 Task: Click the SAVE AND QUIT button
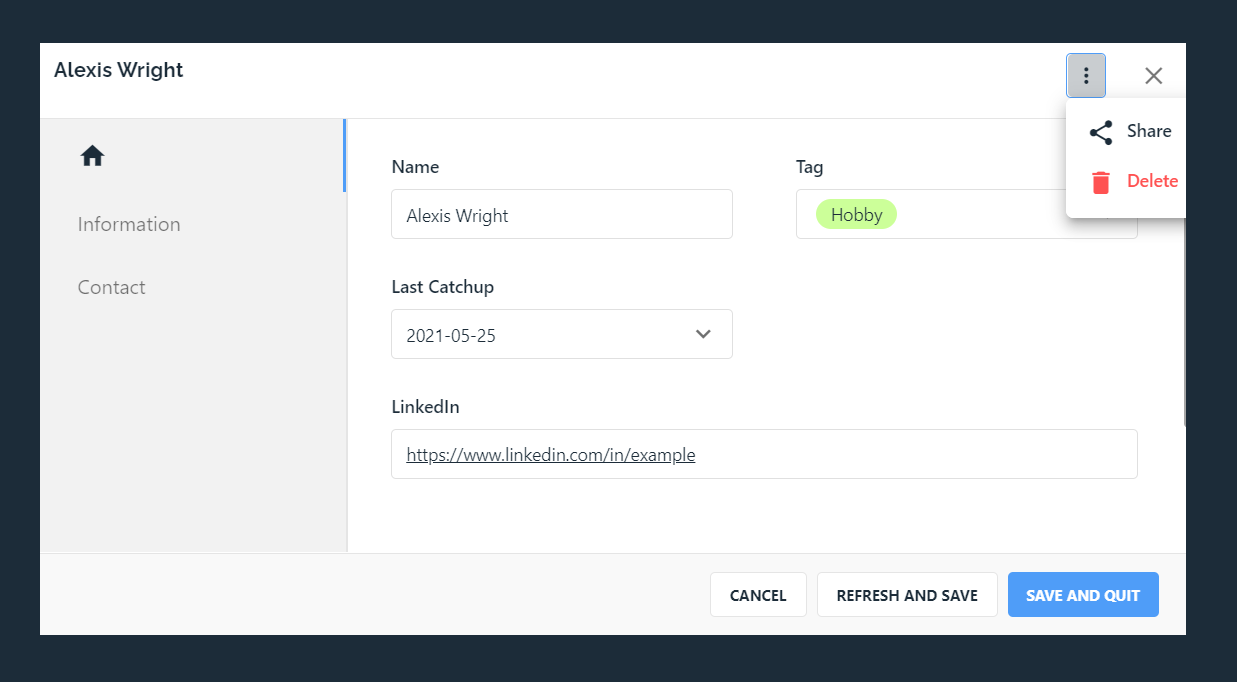pos(1083,595)
